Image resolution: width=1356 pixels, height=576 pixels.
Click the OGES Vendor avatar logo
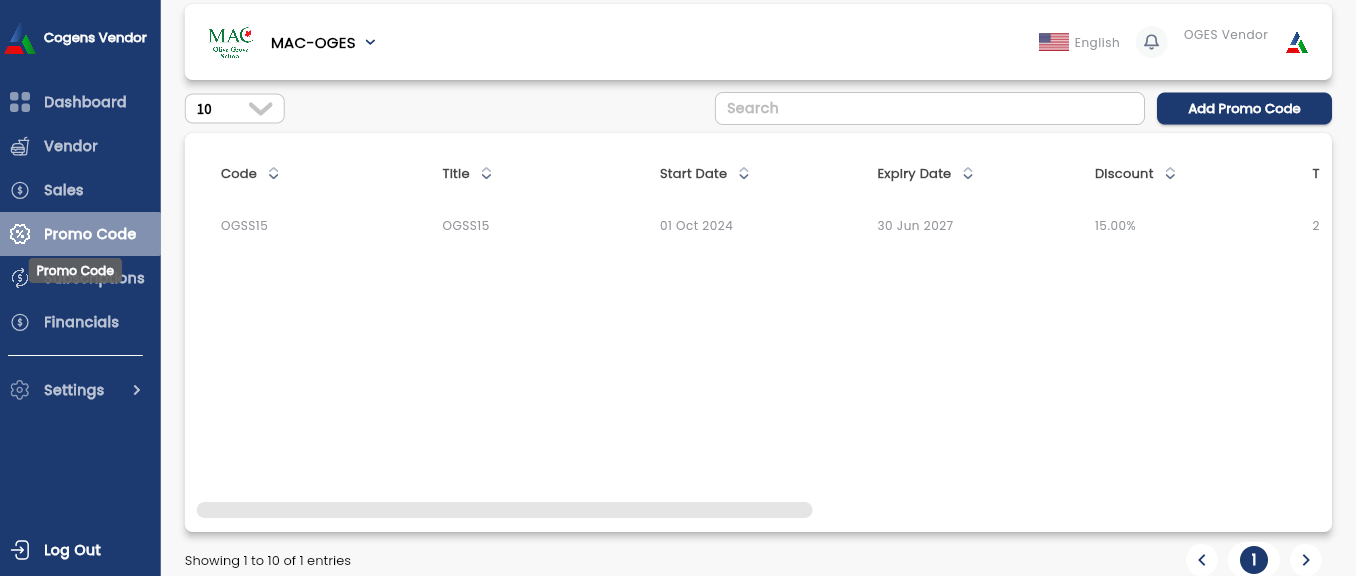click(1297, 42)
